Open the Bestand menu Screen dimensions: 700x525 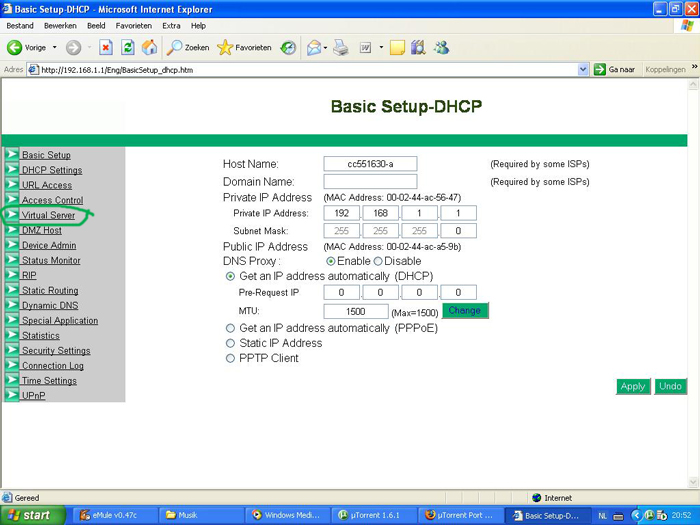(x=20, y=26)
